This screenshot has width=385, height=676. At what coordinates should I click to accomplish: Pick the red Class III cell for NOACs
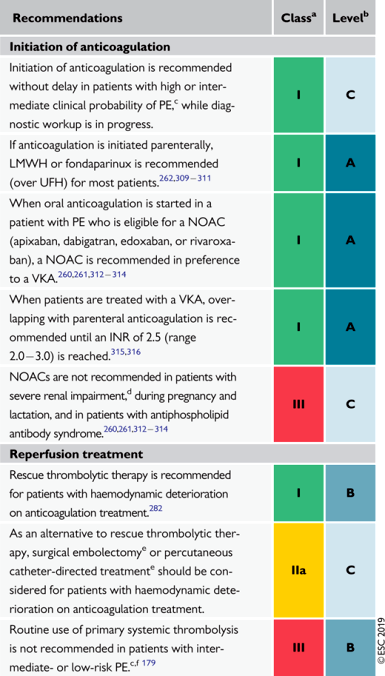click(x=298, y=404)
